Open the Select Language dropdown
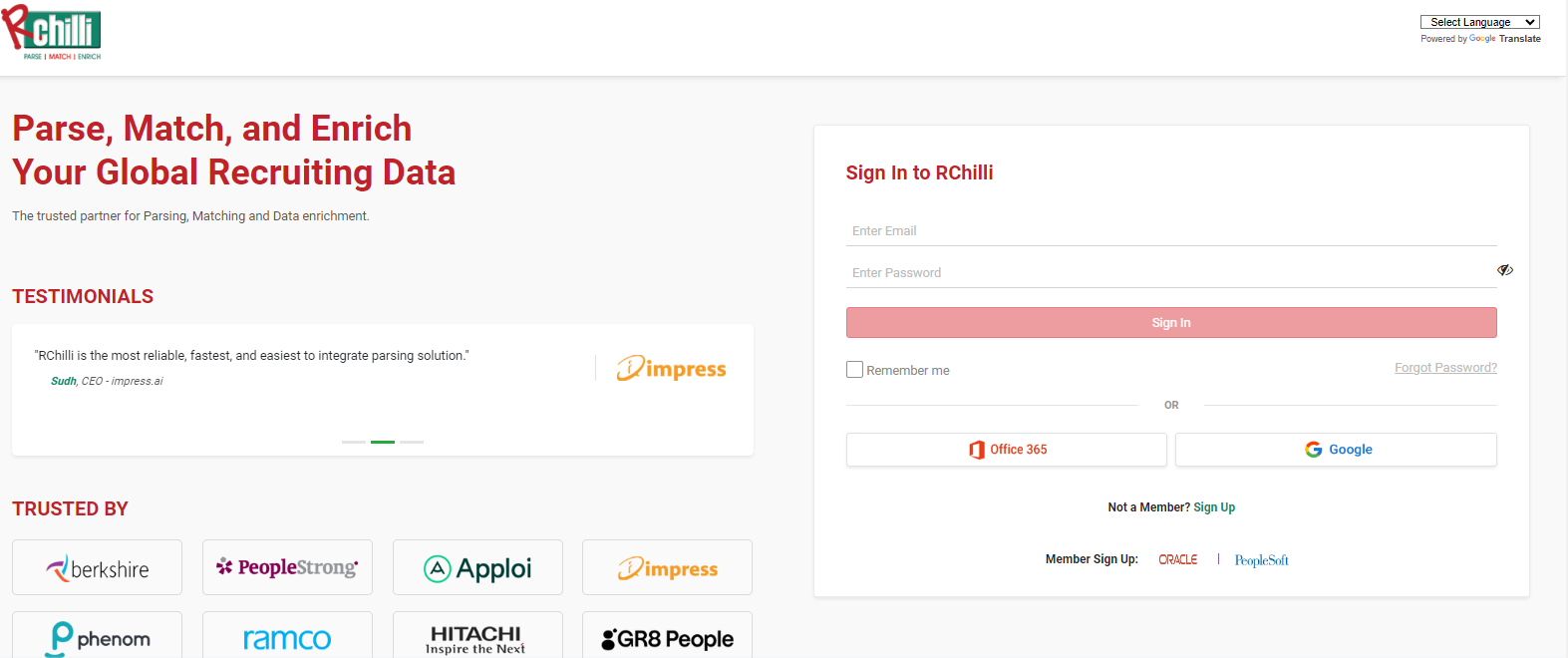1568x658 pixels. [x=1479, y=22]
